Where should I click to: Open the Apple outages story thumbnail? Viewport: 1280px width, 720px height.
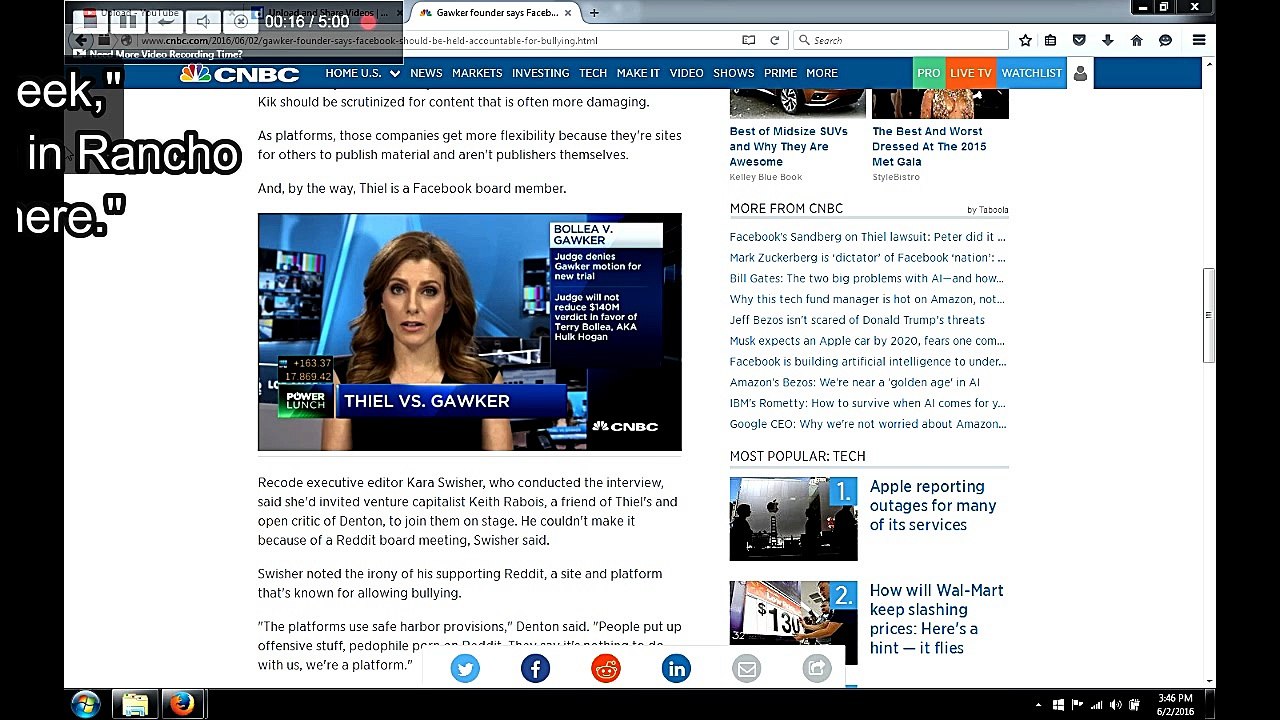tap(793, 519)
